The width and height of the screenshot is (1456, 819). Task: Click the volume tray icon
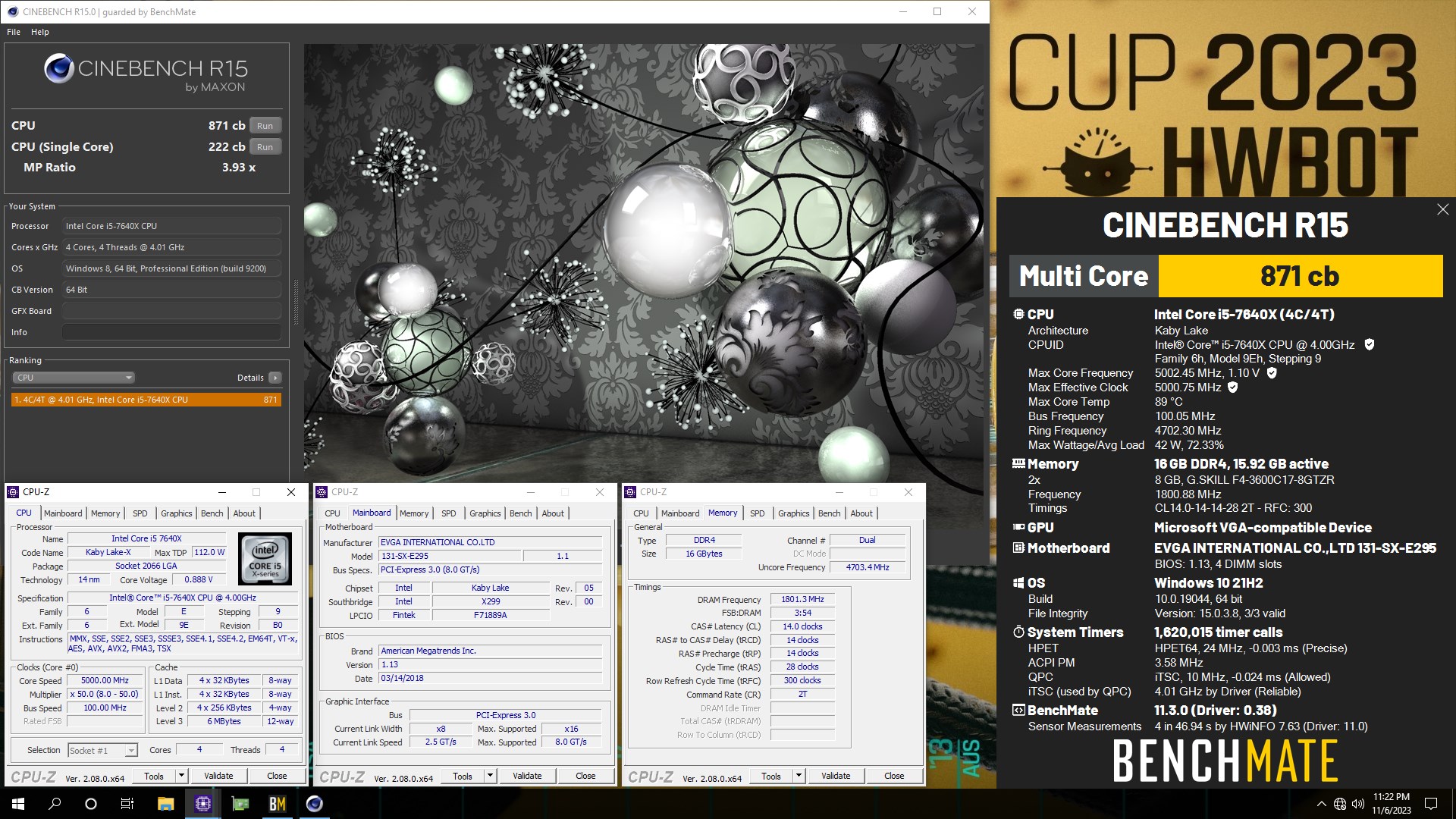[x=1357, y=804]
